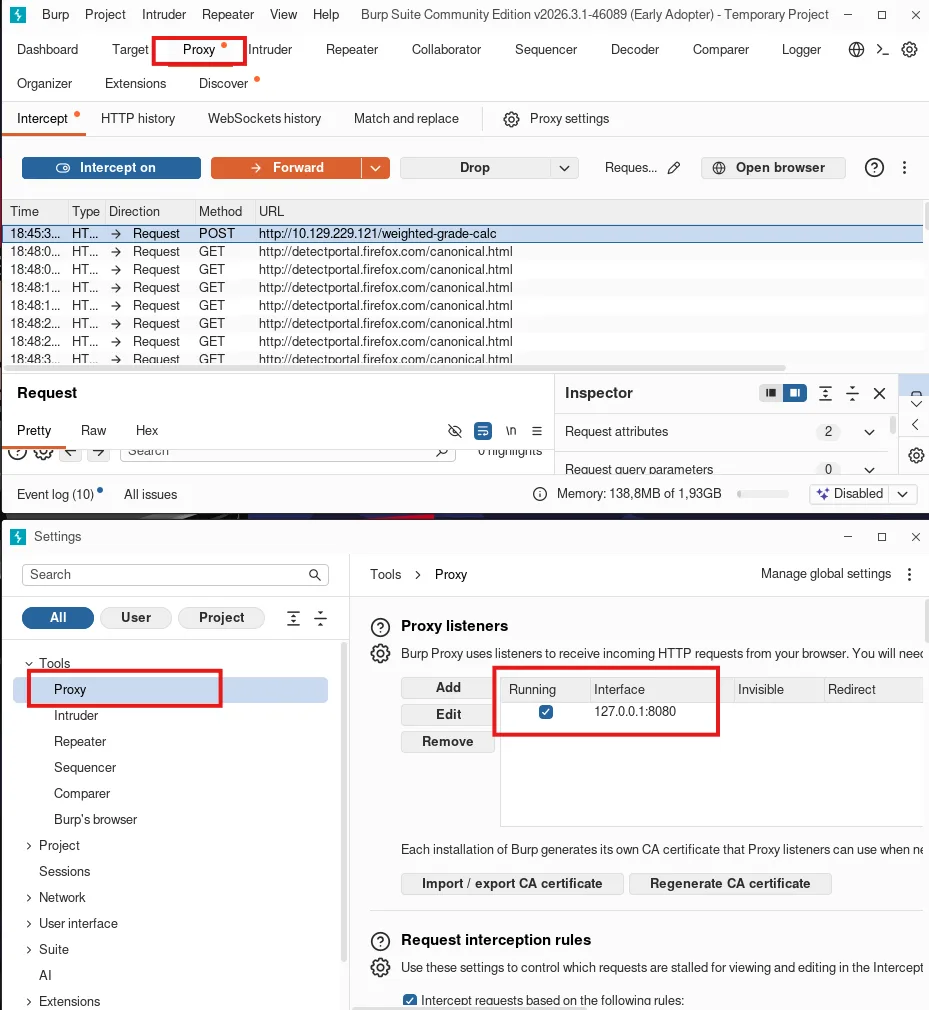This screenshot has height=1010, width=929.
Task: Expand all settings tree icon
Action: pos(293,618)
